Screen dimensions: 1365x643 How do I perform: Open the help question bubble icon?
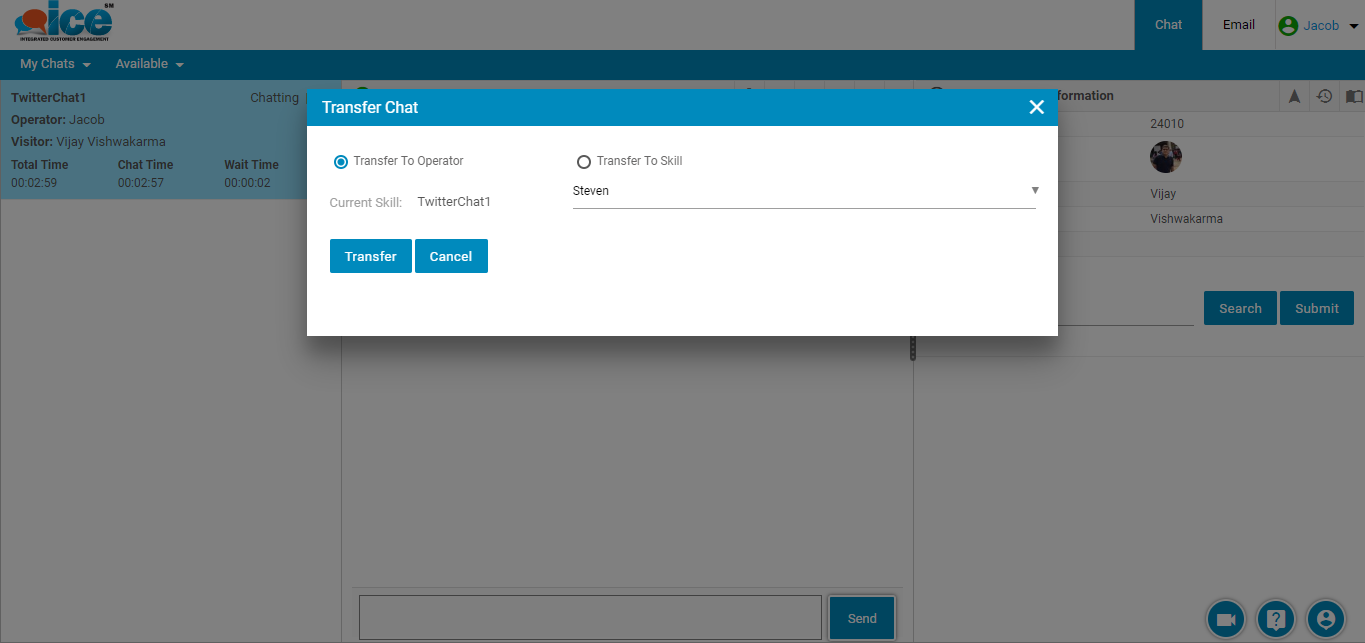(1276, 619)
